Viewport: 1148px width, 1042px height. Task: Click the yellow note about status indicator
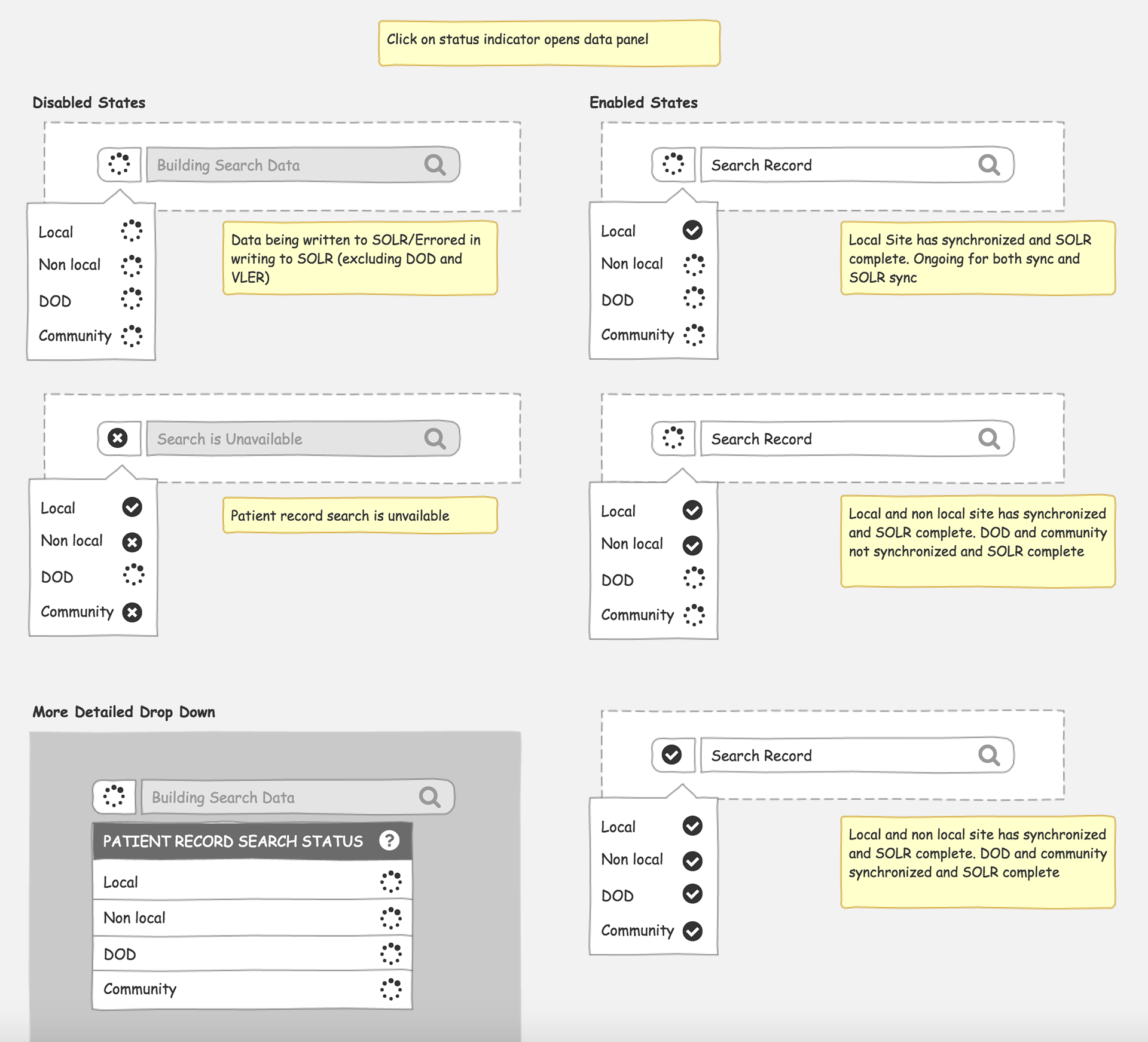coord(548,42)
